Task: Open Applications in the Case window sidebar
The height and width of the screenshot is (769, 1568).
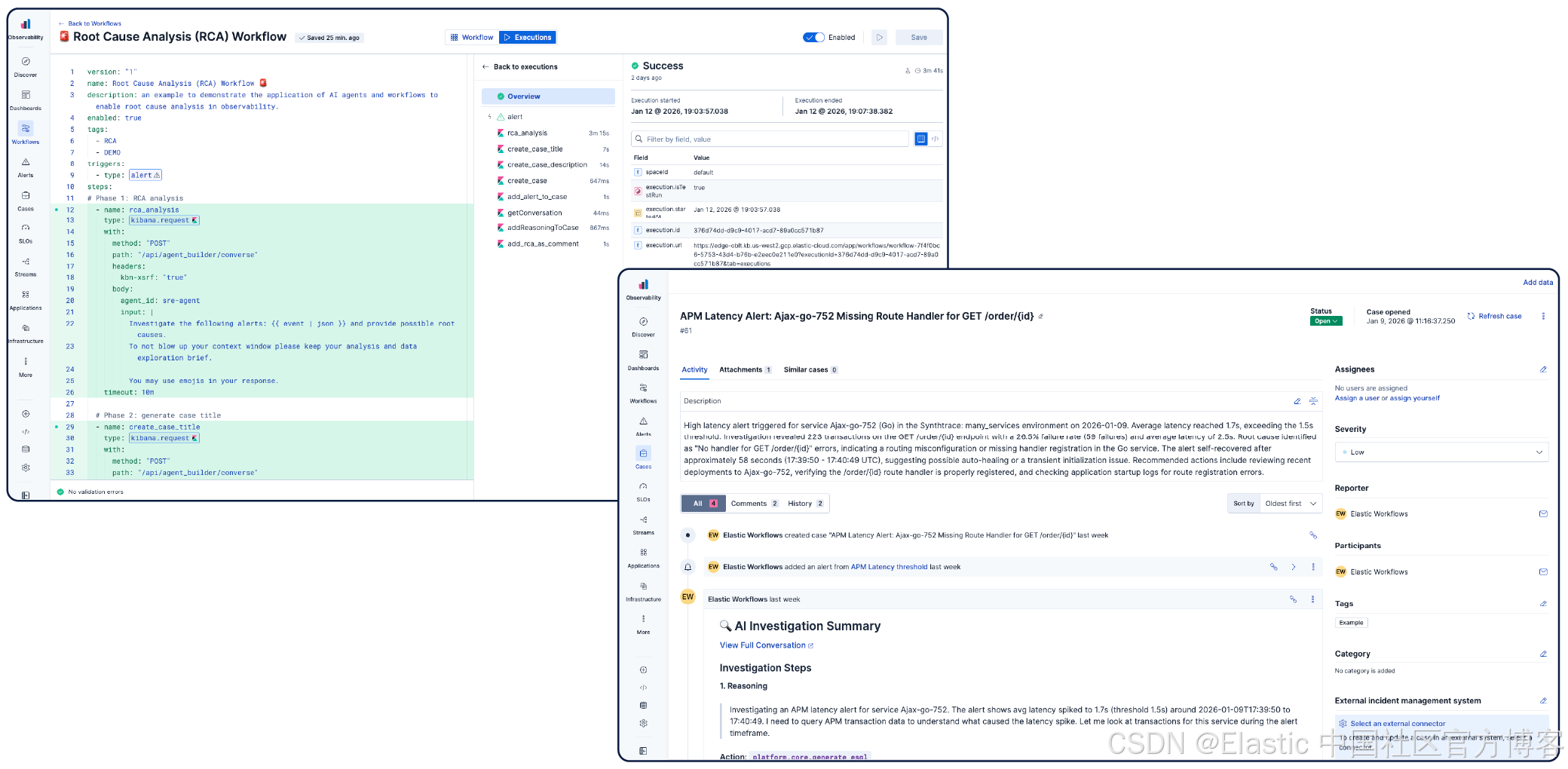Action: click(x=643, y=558)
